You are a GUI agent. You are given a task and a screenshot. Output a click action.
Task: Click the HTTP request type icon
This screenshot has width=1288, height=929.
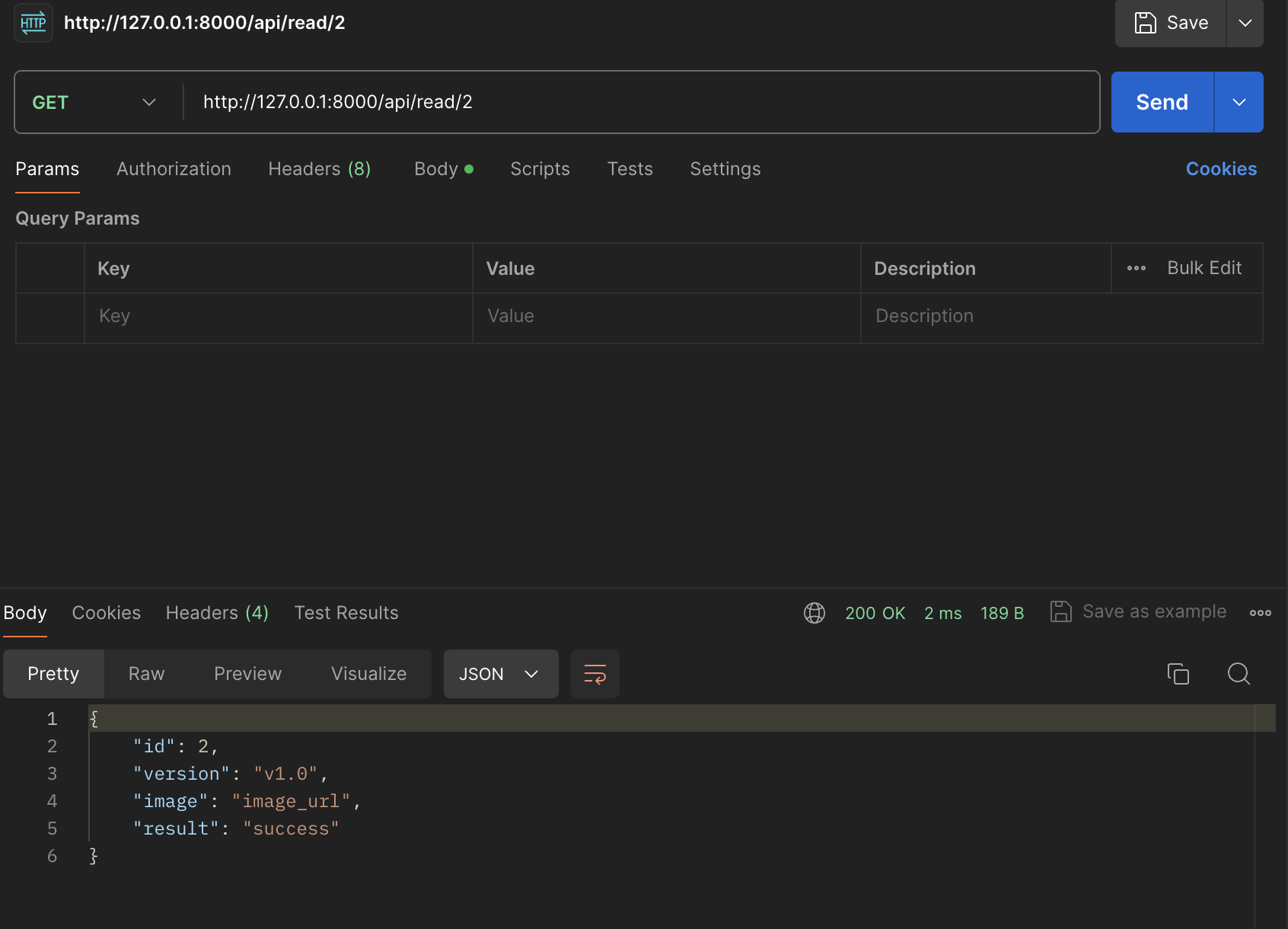click(x=33, y=23)
